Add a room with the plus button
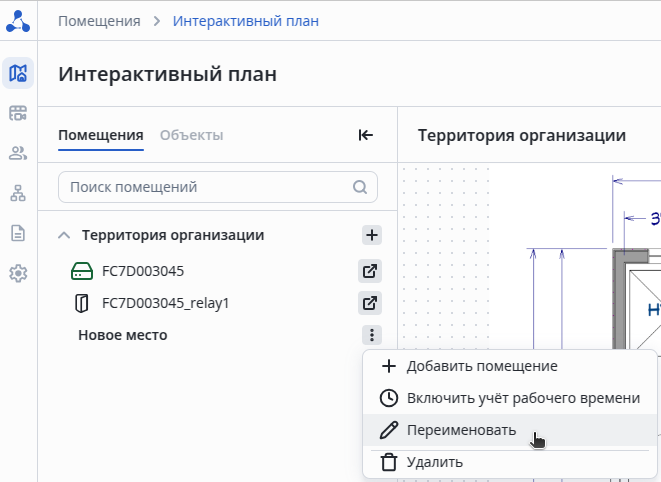The image size is (661, 482). pos(371,235)
